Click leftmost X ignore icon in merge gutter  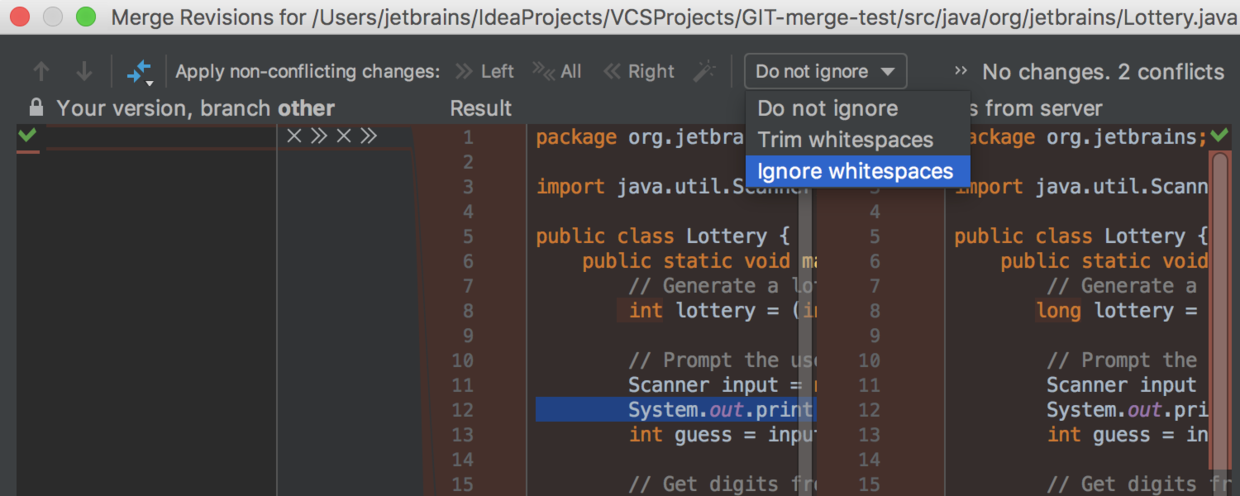click(x=294, y=136)
